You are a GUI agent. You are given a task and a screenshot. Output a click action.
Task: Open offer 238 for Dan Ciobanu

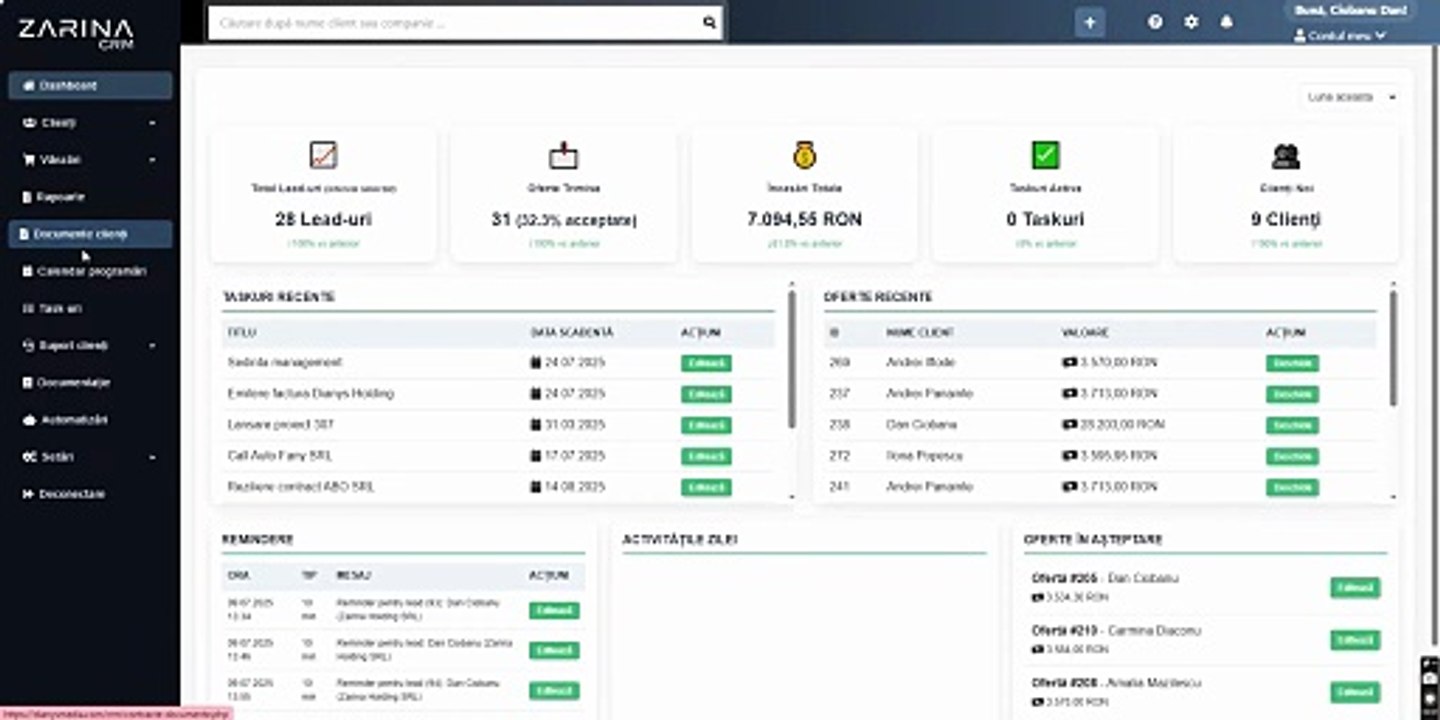pos(1292,425)
